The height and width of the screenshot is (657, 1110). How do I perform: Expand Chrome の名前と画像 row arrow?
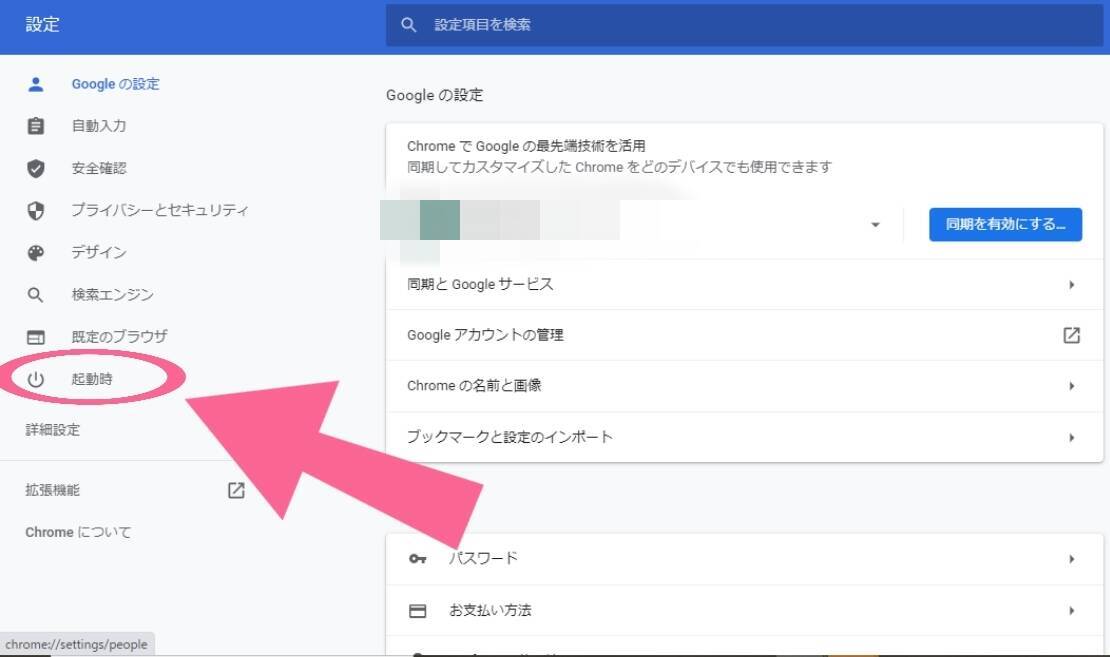(x=1071, y=386)
